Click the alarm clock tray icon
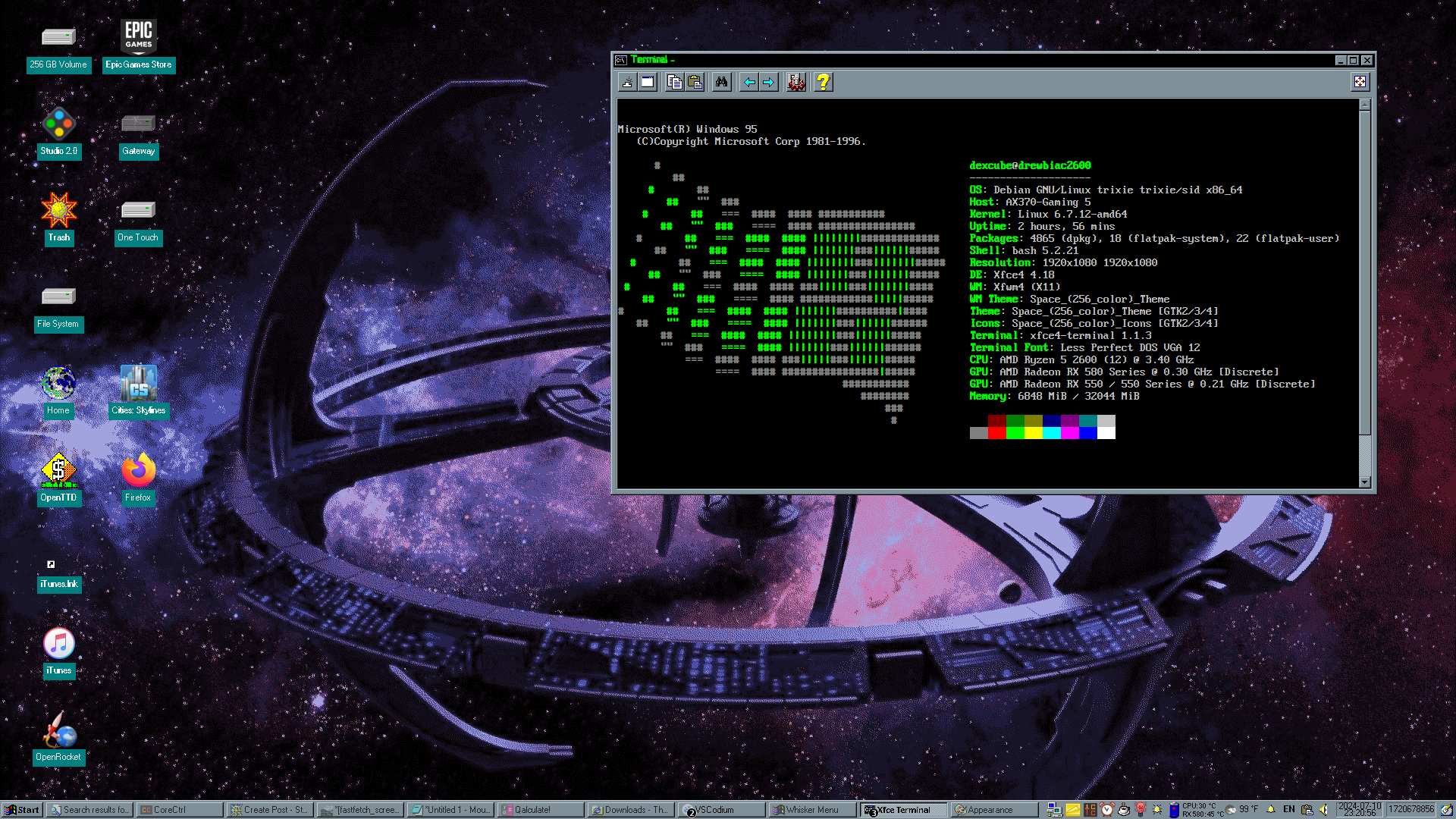This screenshot has width=1456, height=819. click(x=1107, y=810)
